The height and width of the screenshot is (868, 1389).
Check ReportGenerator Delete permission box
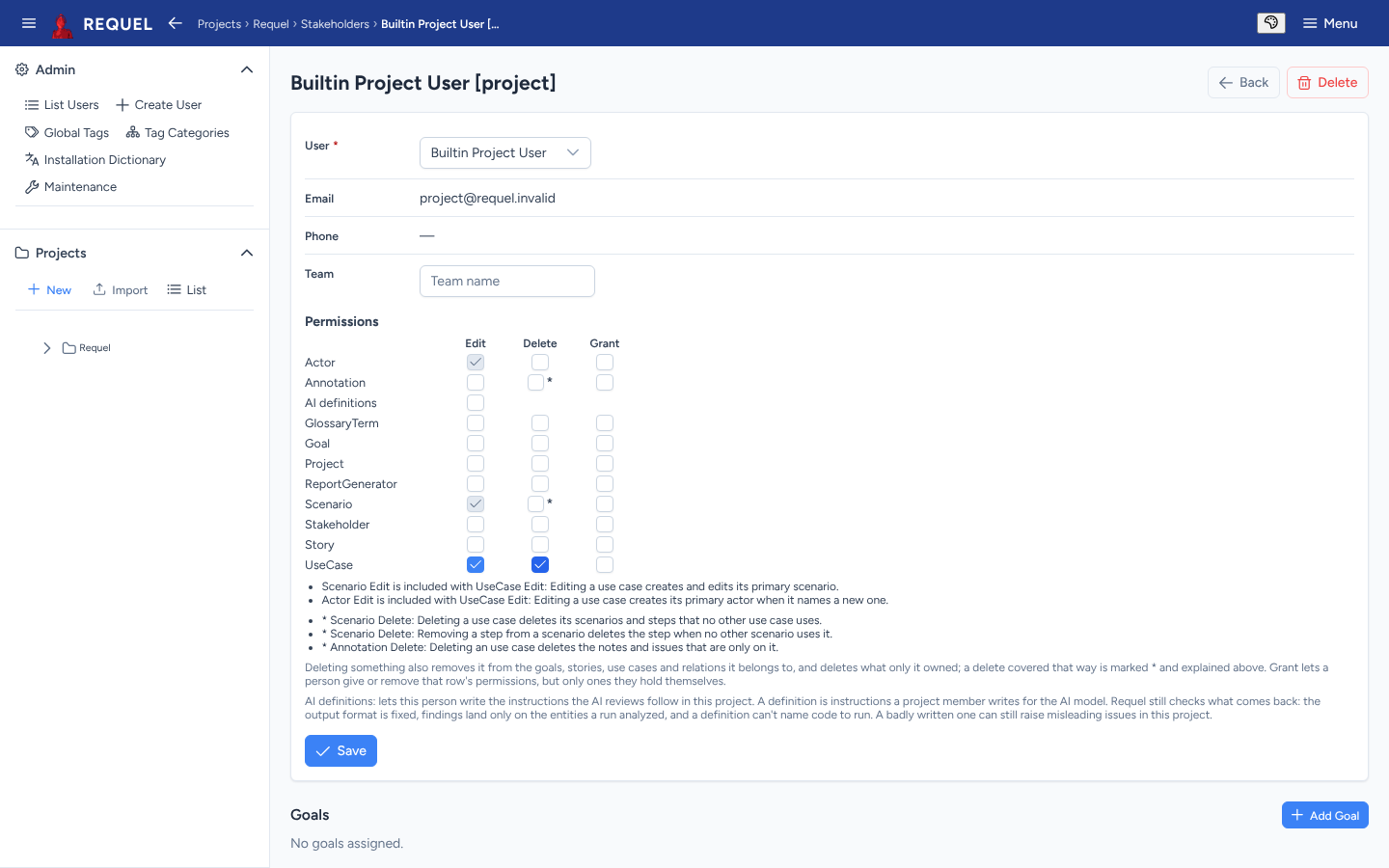(540, 484)
